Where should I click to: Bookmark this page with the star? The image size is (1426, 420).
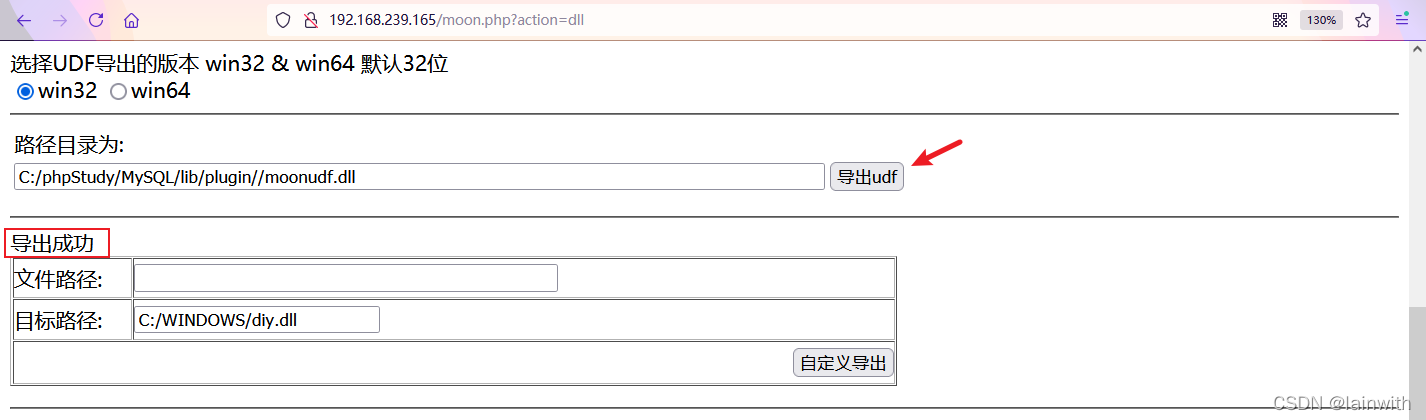1363,20
